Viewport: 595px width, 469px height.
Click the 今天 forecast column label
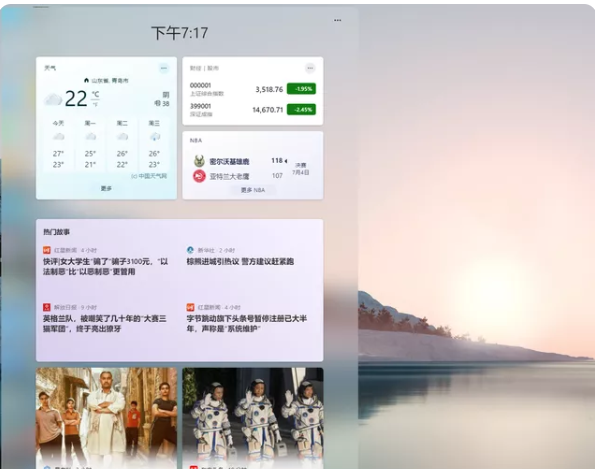point(58,123)
